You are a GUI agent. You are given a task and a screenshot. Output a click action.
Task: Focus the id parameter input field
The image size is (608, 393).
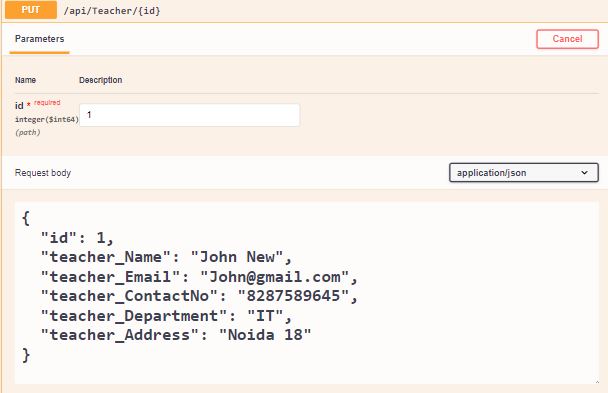pos(190,115)
